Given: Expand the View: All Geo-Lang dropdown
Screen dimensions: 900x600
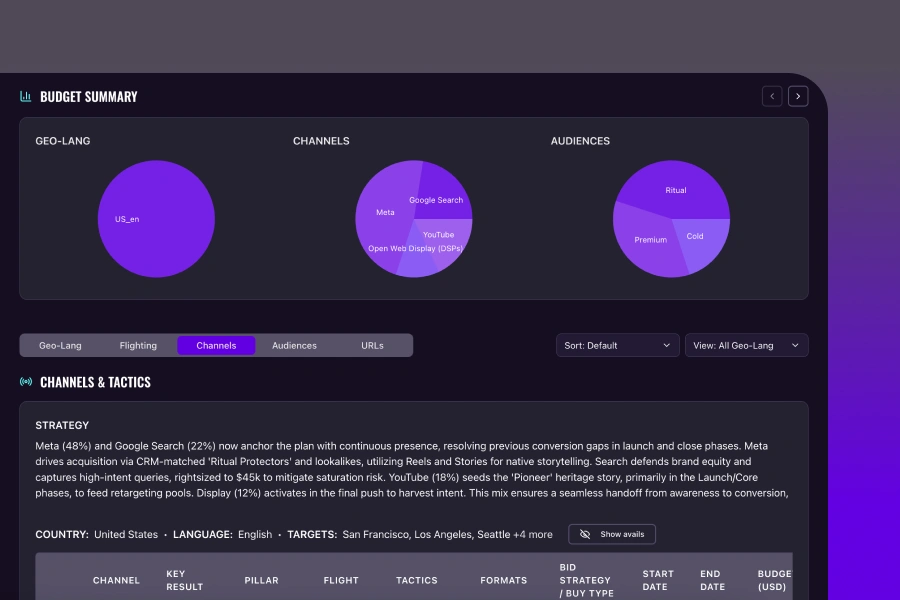Looking at the screenshot, I should (x=746, y=345).
